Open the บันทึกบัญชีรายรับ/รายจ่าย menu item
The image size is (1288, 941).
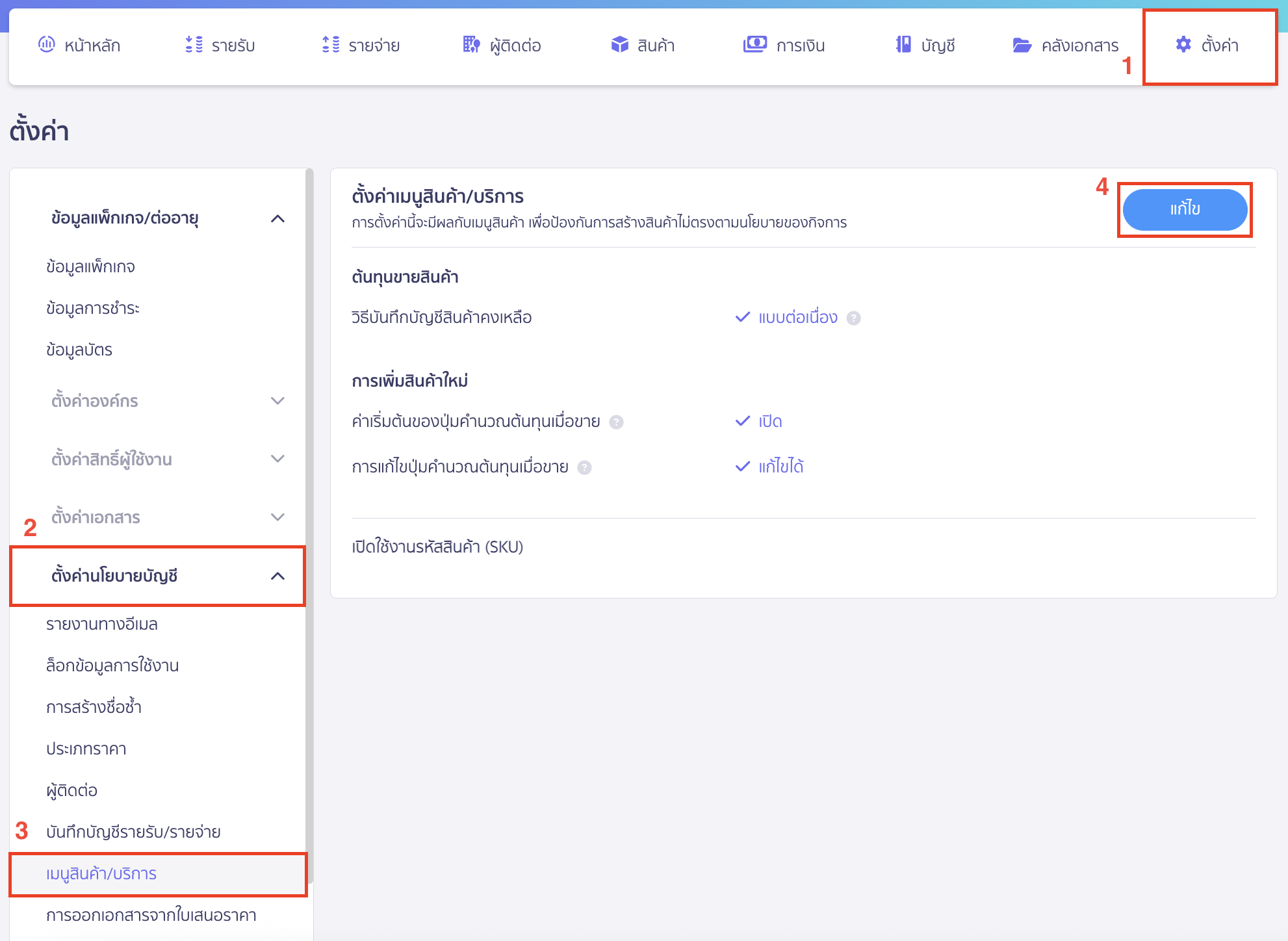coord(133,832)
